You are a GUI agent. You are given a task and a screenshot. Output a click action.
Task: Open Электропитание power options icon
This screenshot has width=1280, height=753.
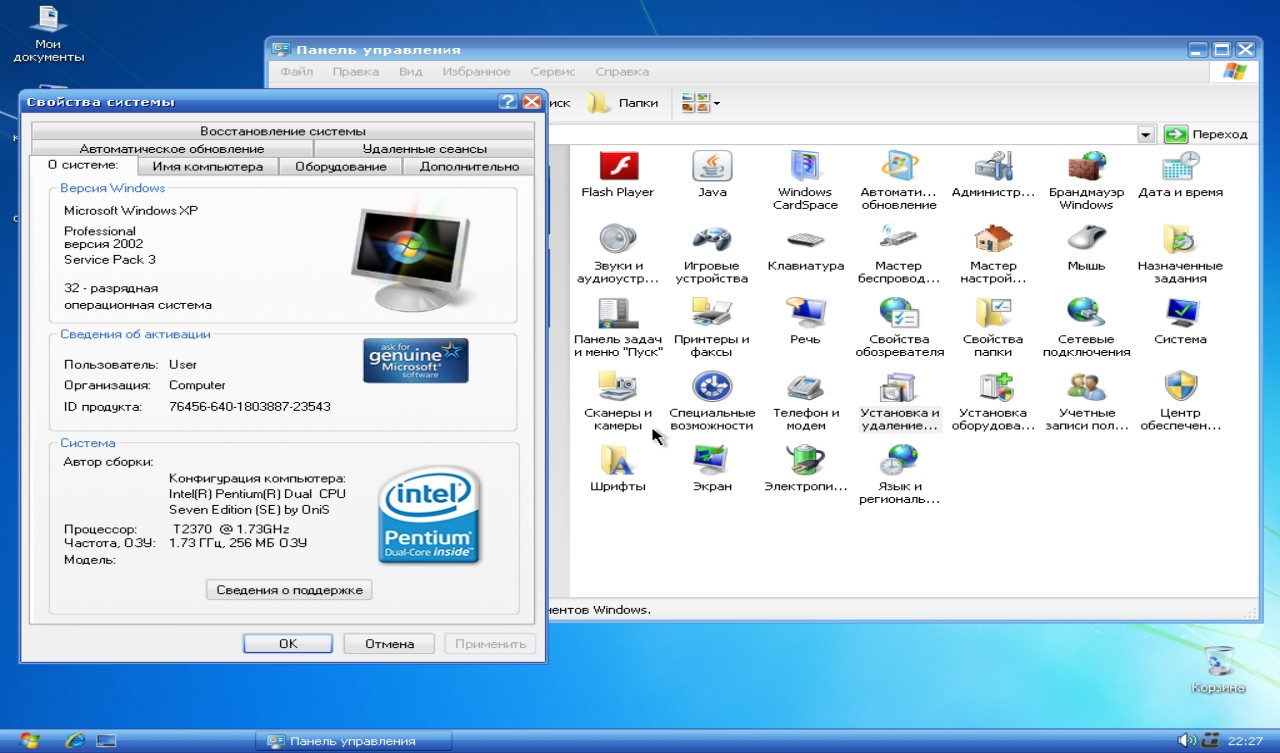[805, 461]
